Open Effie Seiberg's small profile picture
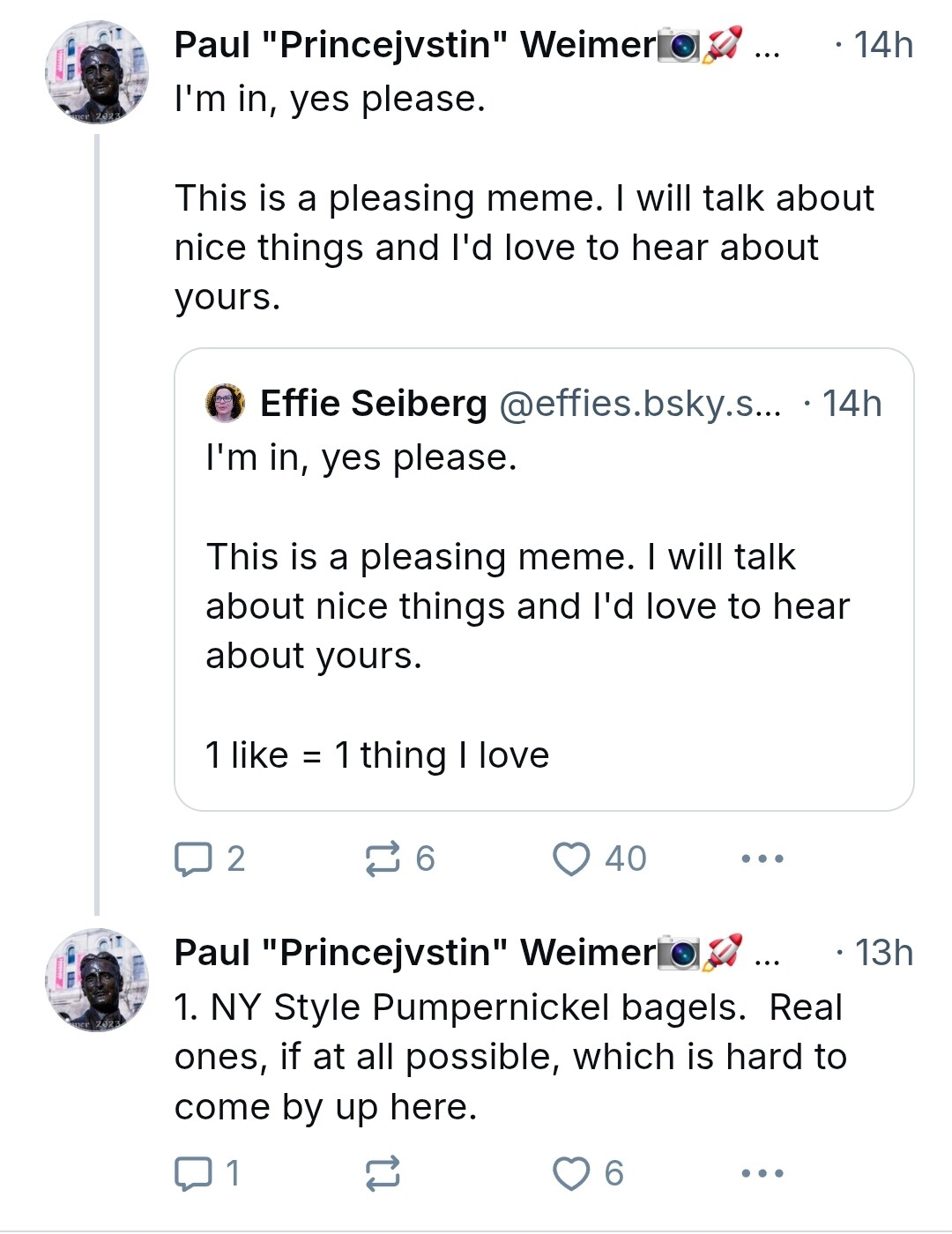This screenshot has width=952, height=1234. click(226, 404)
